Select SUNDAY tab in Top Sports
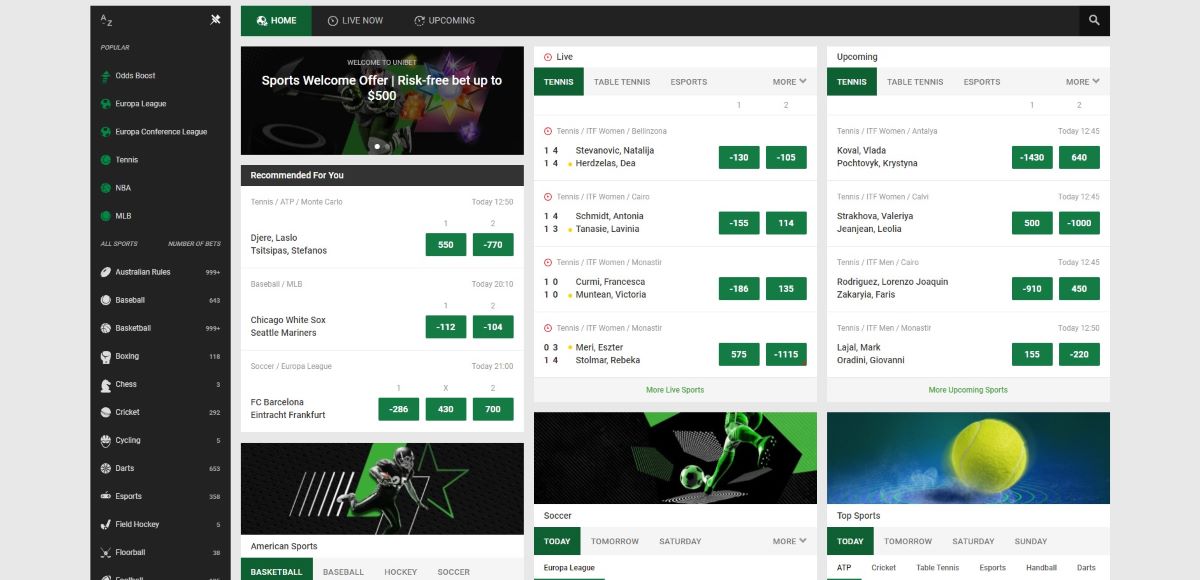1200x580 pixels. click(1031, 541)
